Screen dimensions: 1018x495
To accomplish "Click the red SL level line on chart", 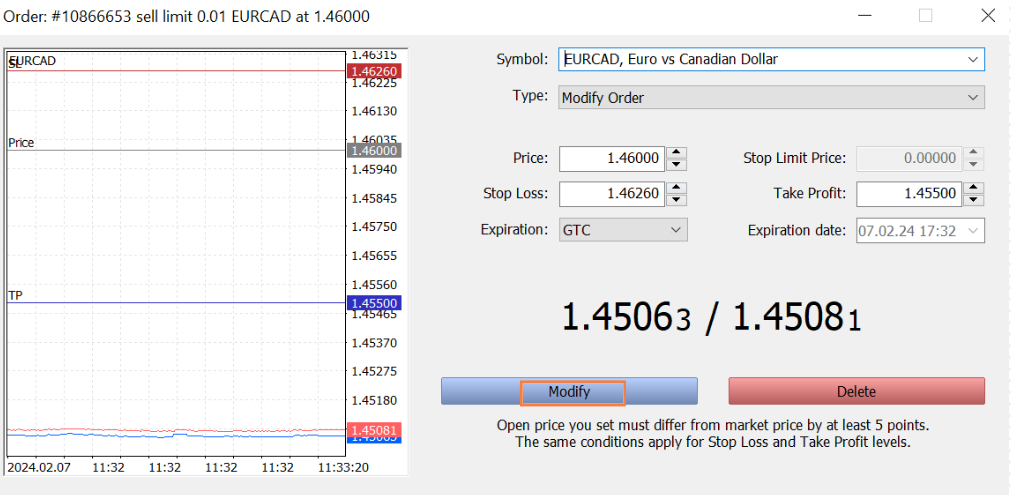I will 180,71.
